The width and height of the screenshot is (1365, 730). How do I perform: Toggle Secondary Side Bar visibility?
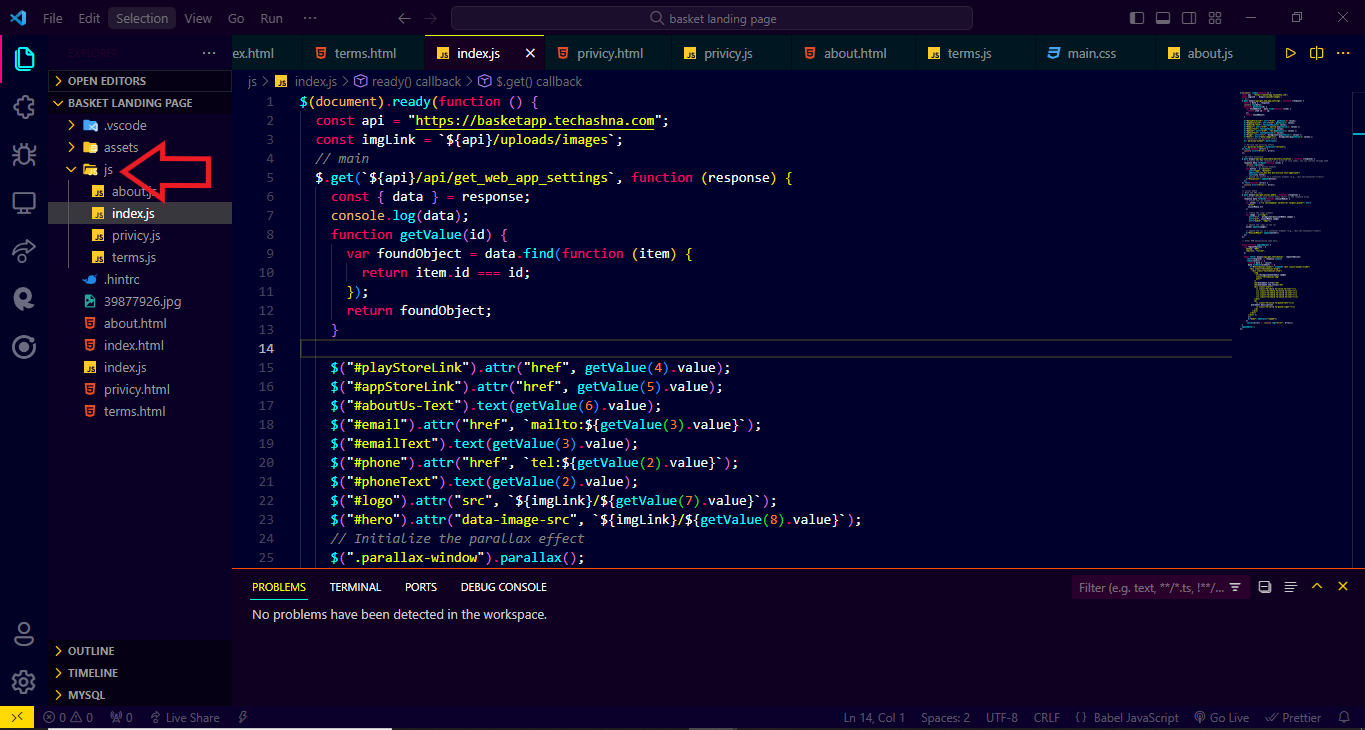[x=1189, y=18]
